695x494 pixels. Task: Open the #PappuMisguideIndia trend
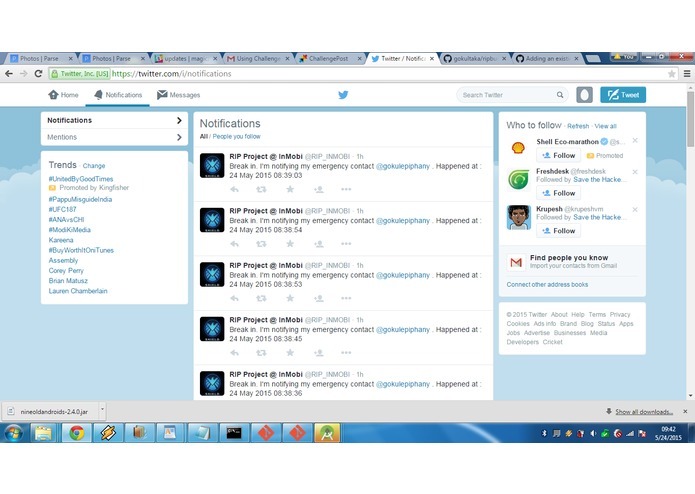(80, 199)
